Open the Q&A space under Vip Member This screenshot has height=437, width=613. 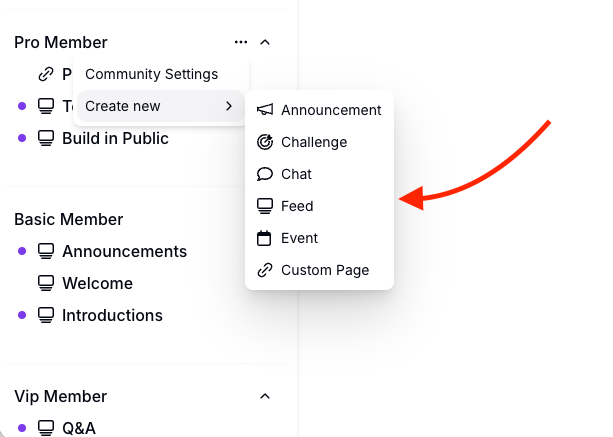(79, 428)
